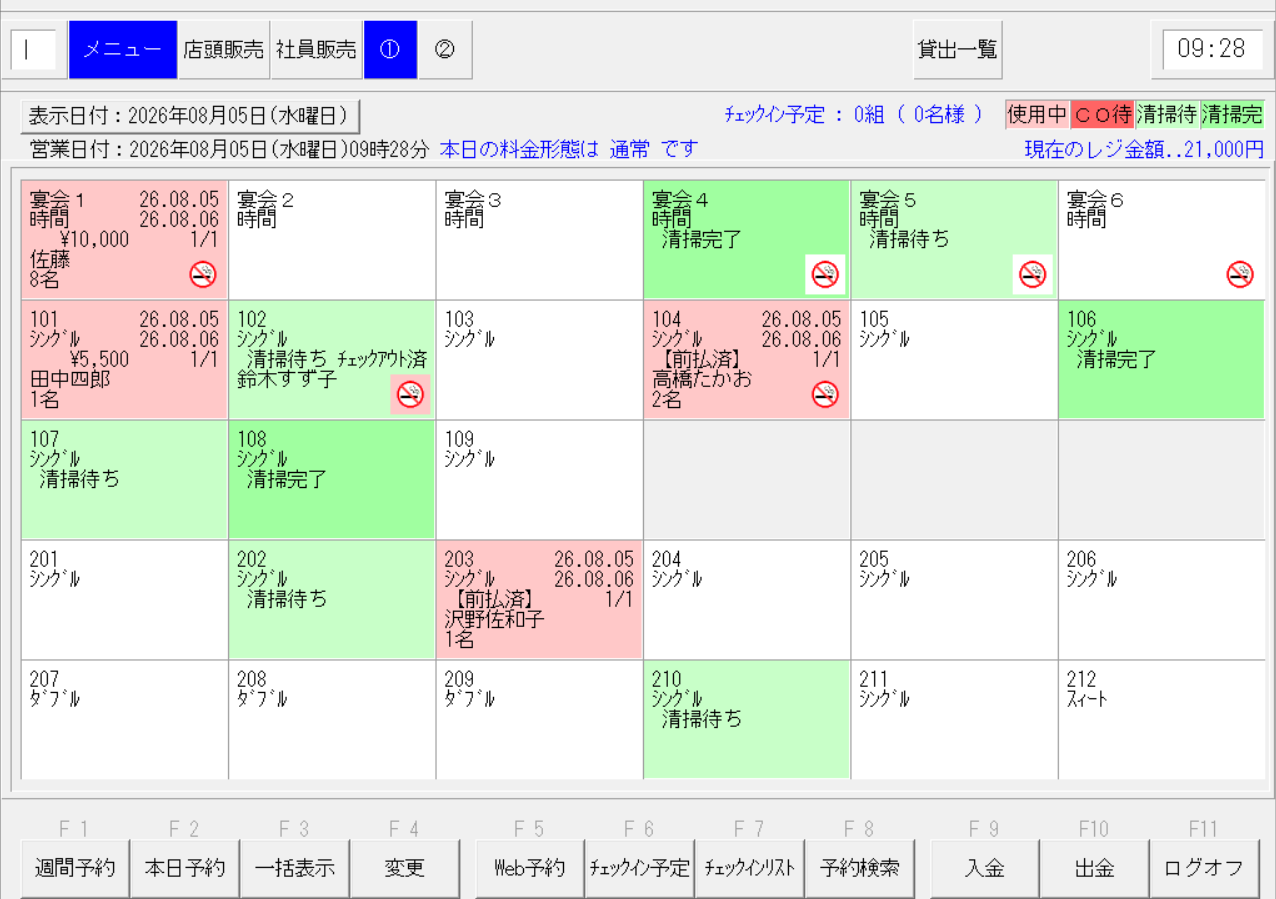Select vacant room 204

(x=747, y=600)
